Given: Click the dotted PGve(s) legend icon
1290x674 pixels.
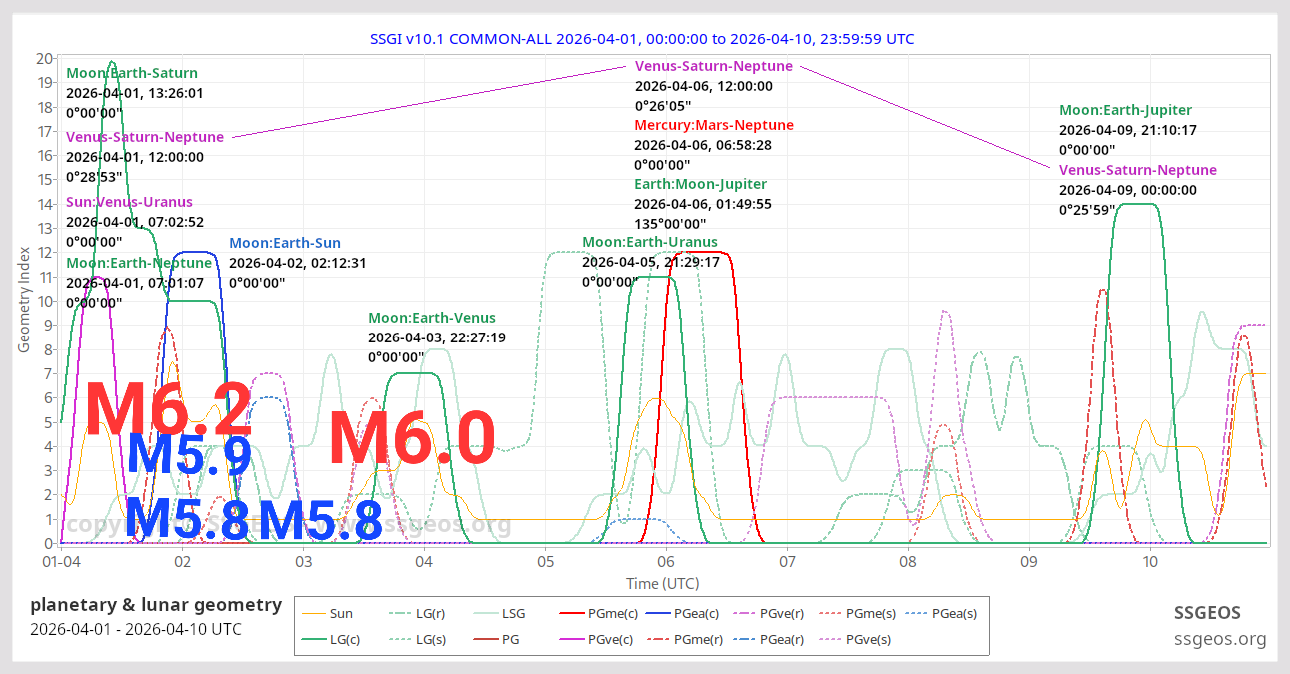Looking at the screenshot, I should tap(830, 638).
